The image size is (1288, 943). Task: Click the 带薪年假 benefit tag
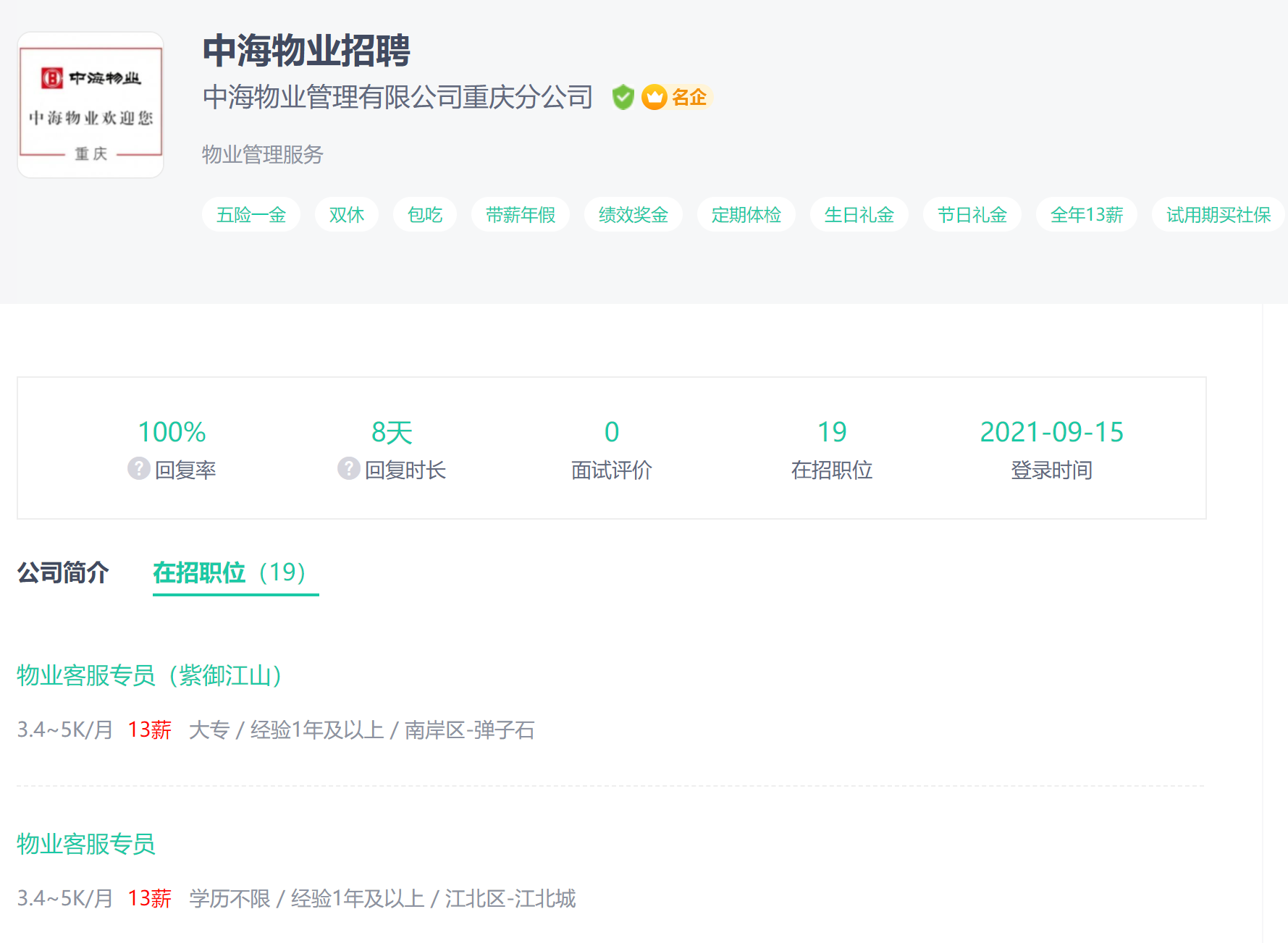click(521, 215)
